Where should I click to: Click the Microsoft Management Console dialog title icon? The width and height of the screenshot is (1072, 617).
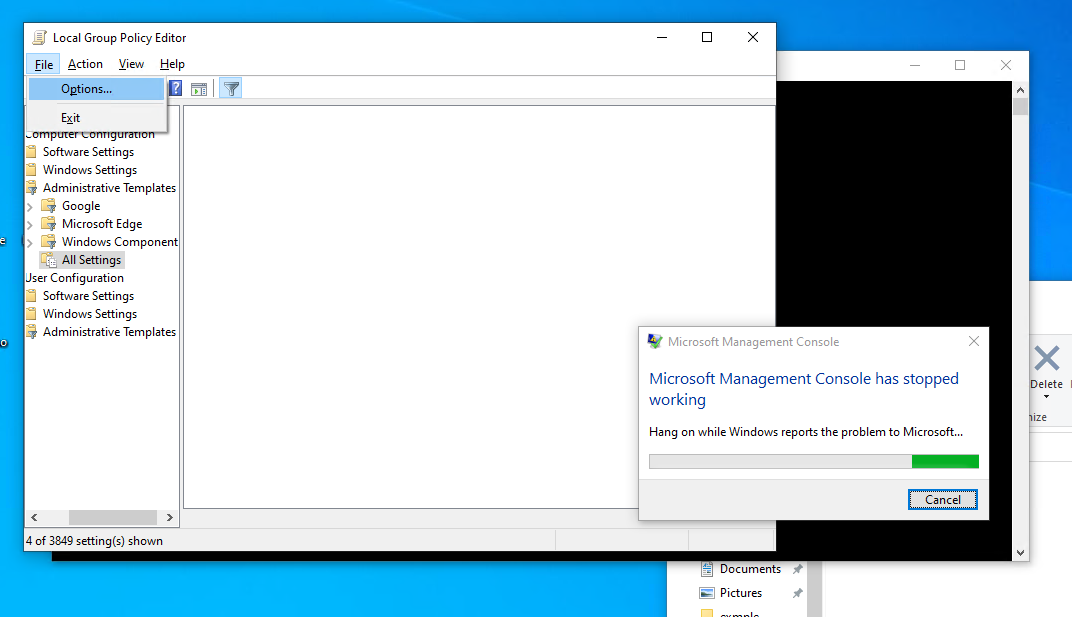point(655,341)
